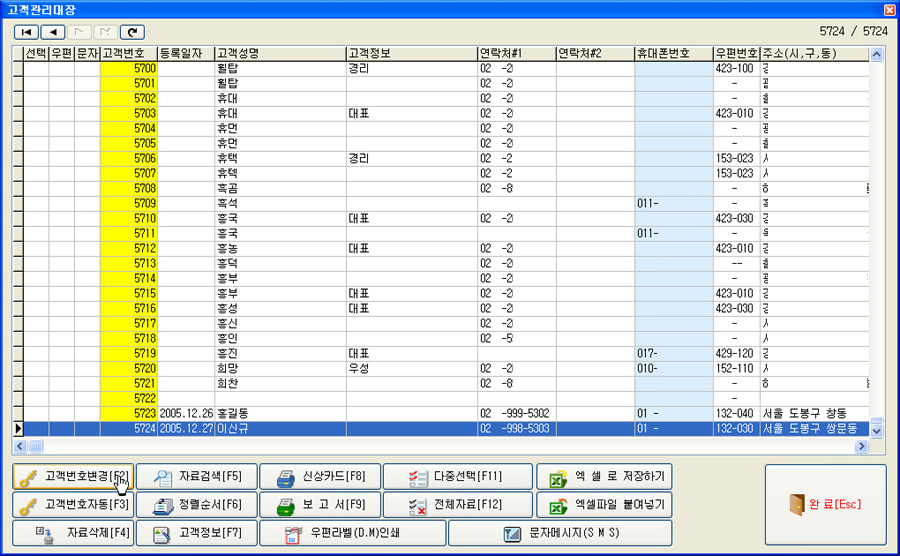Go to the first record navigation button

26,32
